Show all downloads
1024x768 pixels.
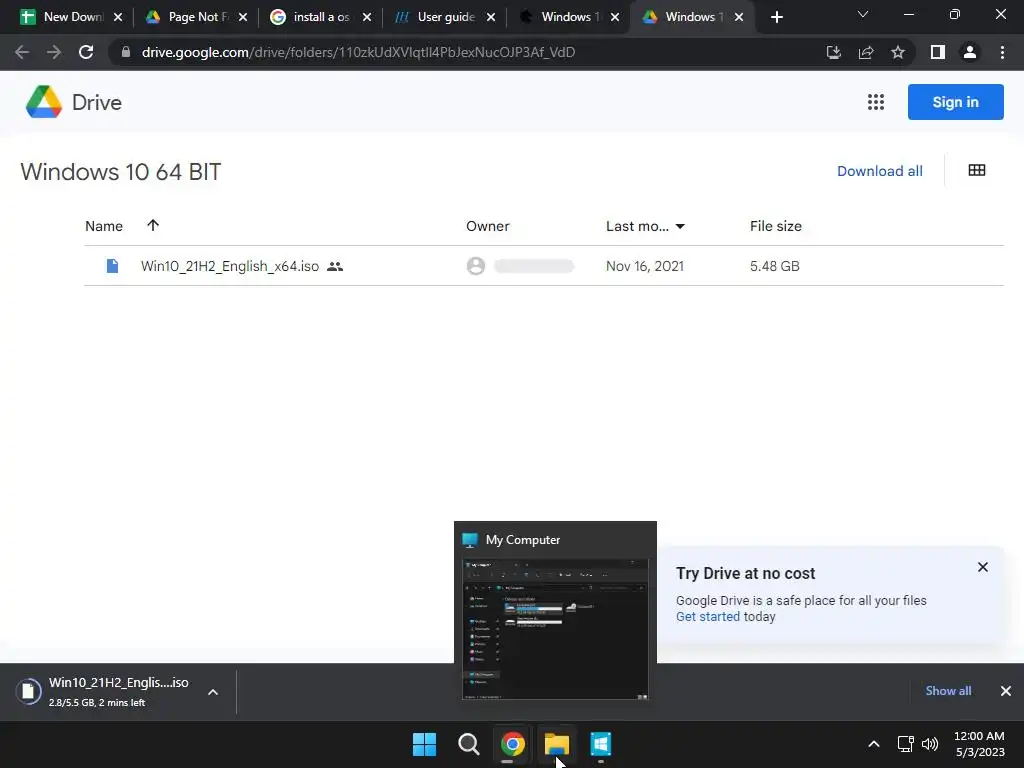[948, 691]
